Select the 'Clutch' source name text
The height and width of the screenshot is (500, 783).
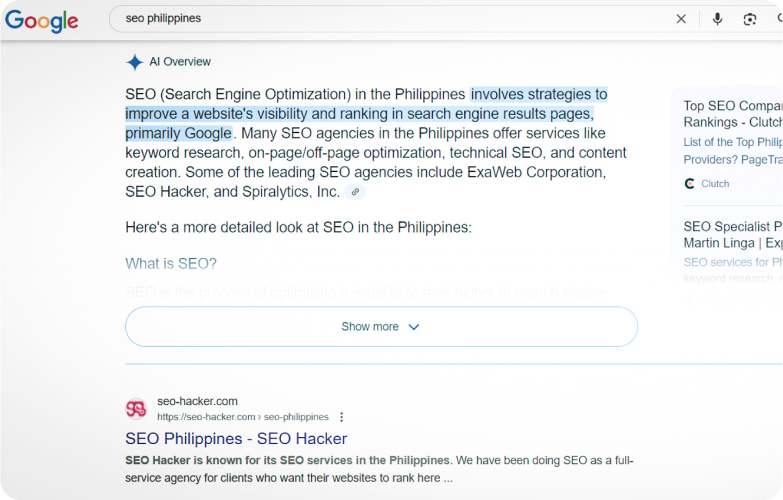715,184
